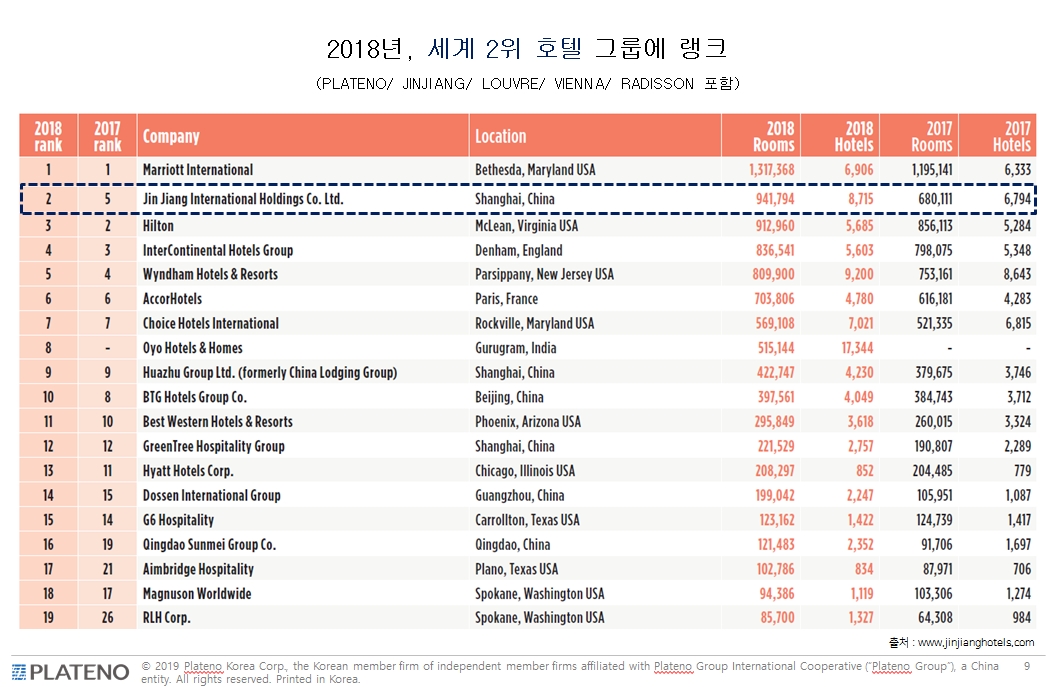Select Best Western Hotels & Resorts cell
The width and height of the screenshot is (1051, 687).
coord(218,422)
